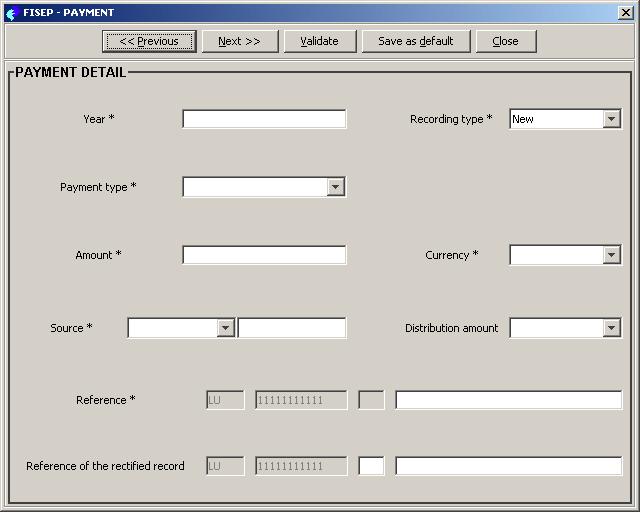Click the long rectified record reference field

coord(508,466)
